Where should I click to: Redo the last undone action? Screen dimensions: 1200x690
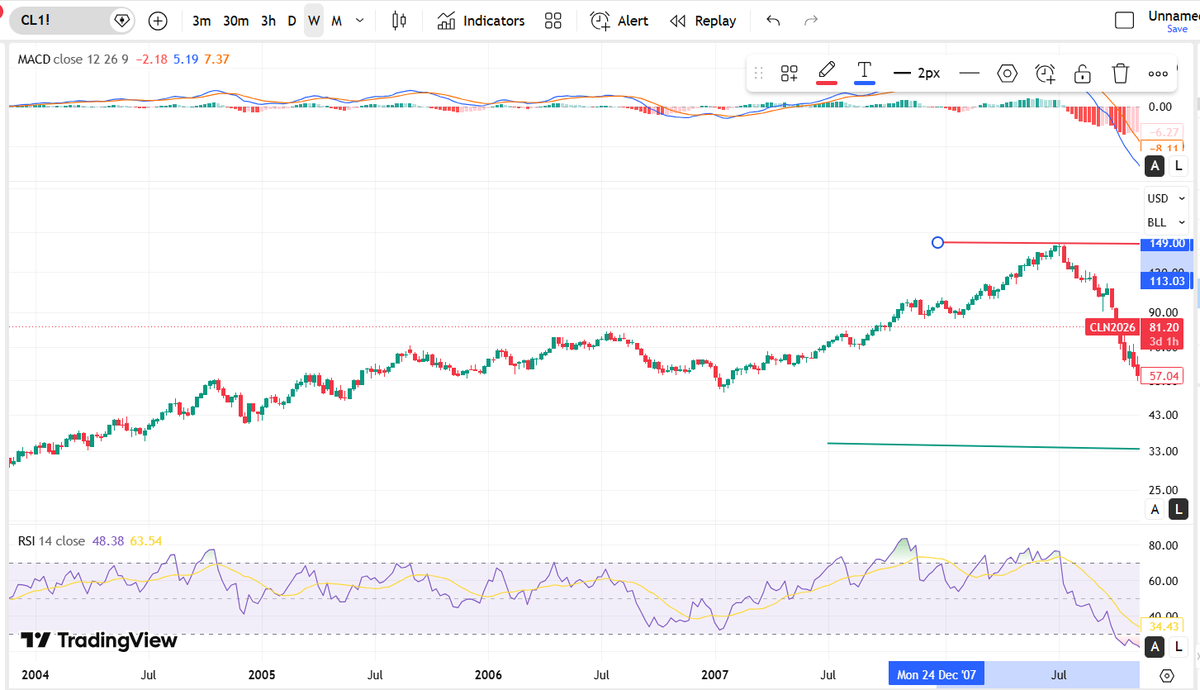pyautogui.click(x=811, y=20)
